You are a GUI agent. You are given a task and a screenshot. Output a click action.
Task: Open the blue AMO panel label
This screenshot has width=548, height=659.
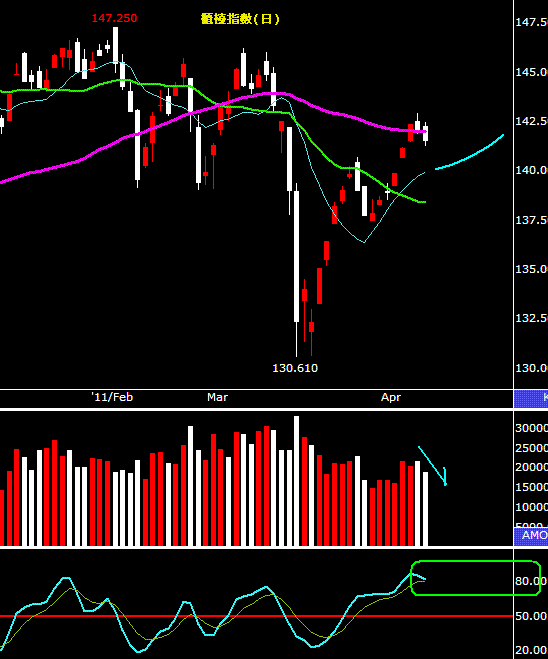(x=531, y=535)
